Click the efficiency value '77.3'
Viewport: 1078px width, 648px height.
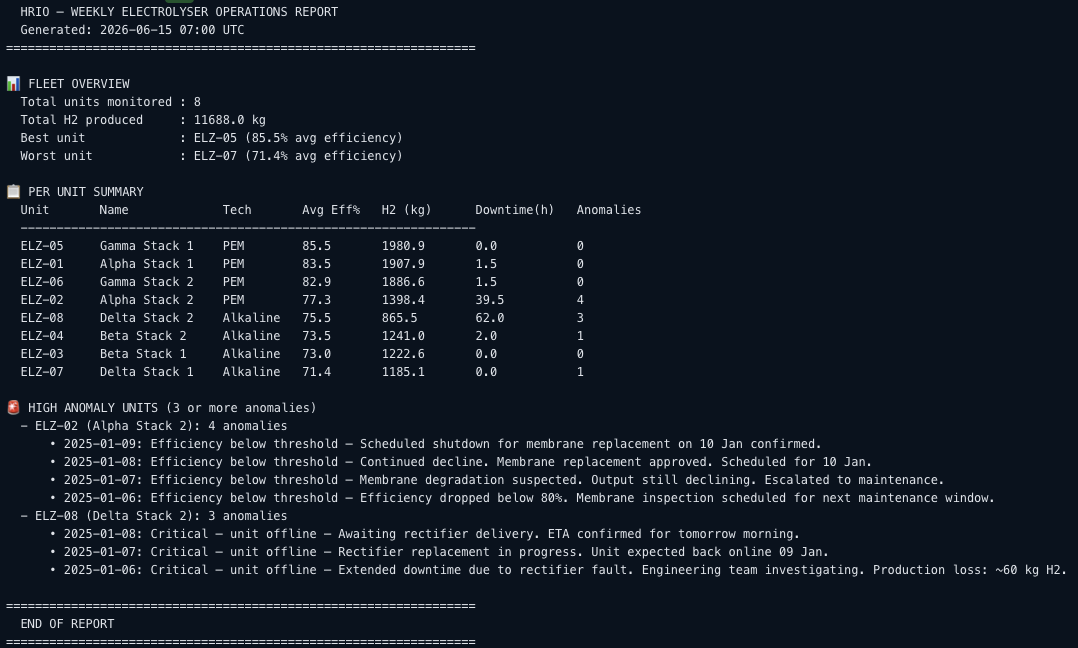click(x=316, y=300)
